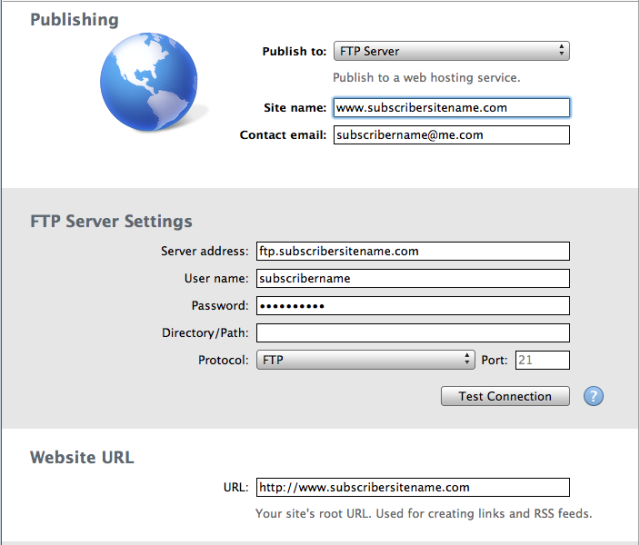This screenshot has width=640, height=545.
Task: Click the 'Port:' label
Action: pyautogui.click(x=494, y=360)
